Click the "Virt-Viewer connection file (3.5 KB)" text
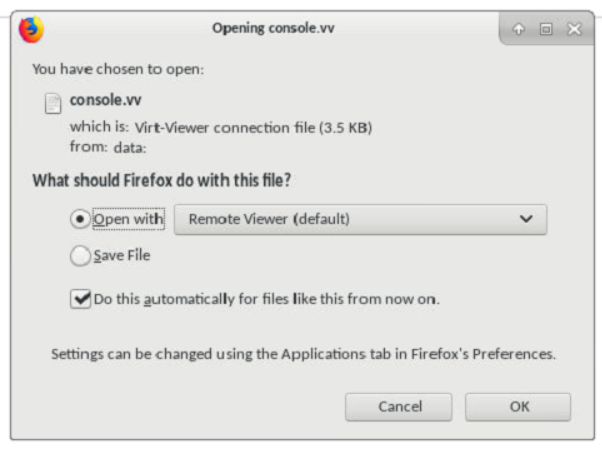 [253, 128]
